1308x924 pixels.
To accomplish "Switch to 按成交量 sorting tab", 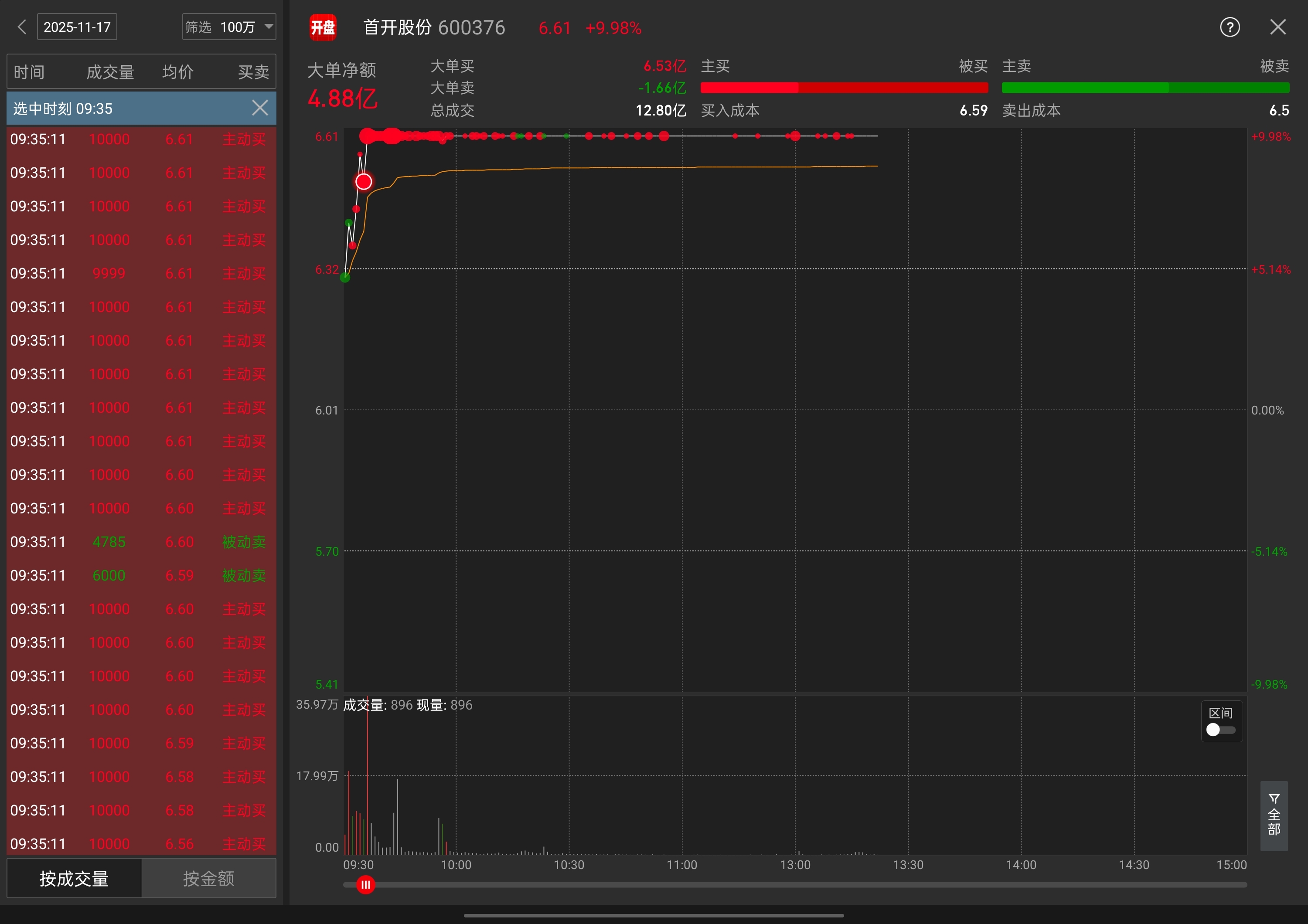I will [74, 879].
